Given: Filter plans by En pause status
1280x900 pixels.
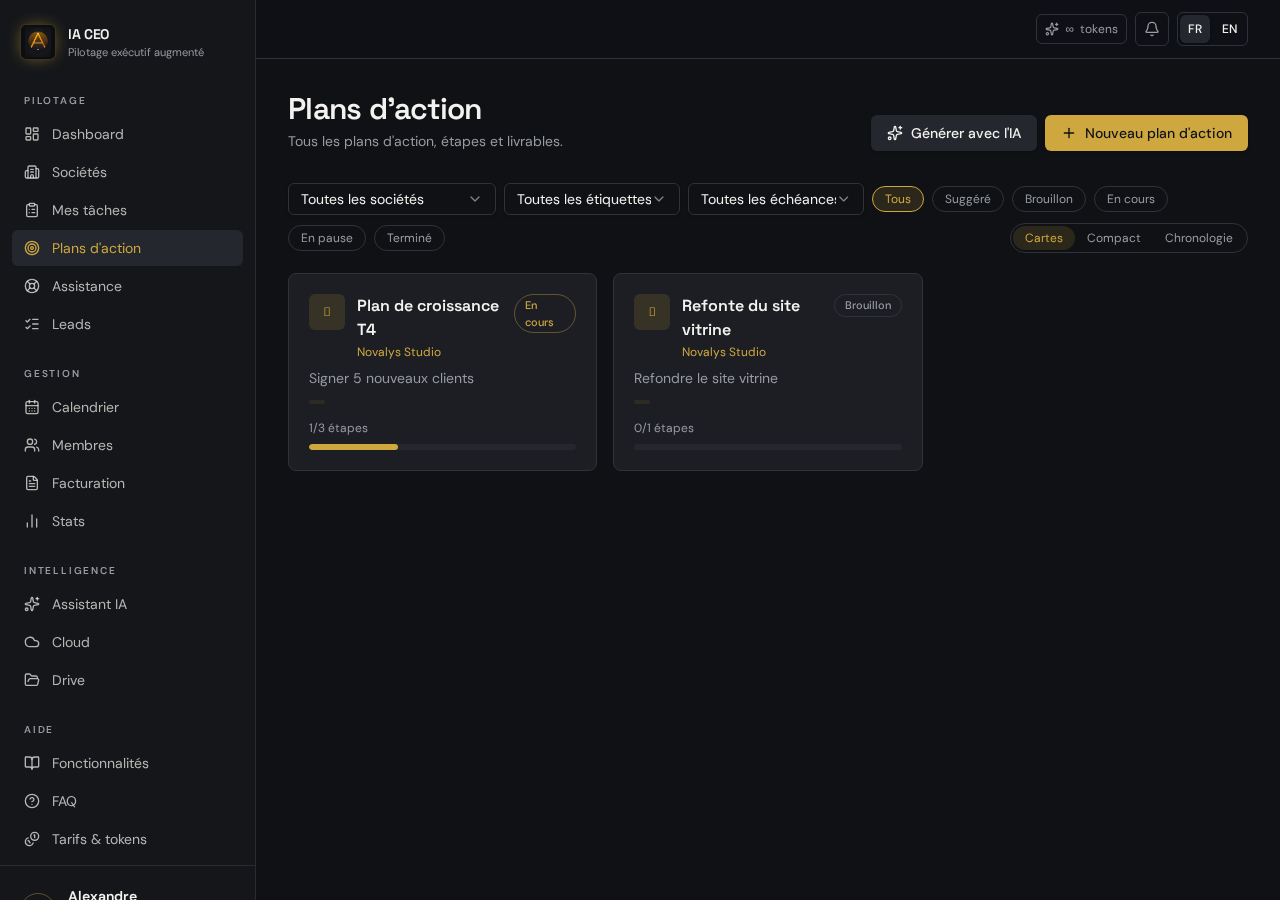Looking at the screenshot, I should [x=327, y=238].
